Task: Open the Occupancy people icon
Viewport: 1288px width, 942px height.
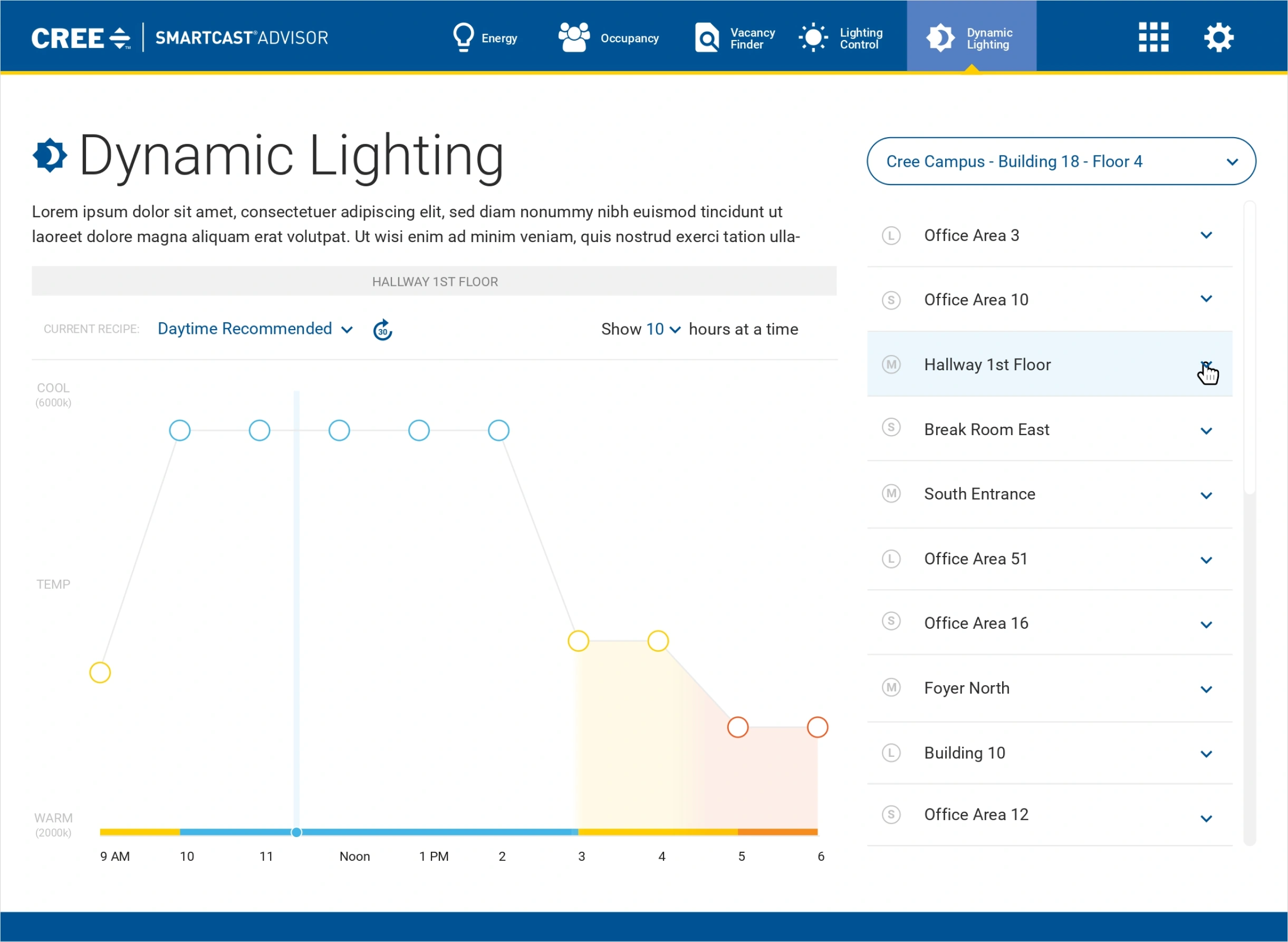Action: 573,37
